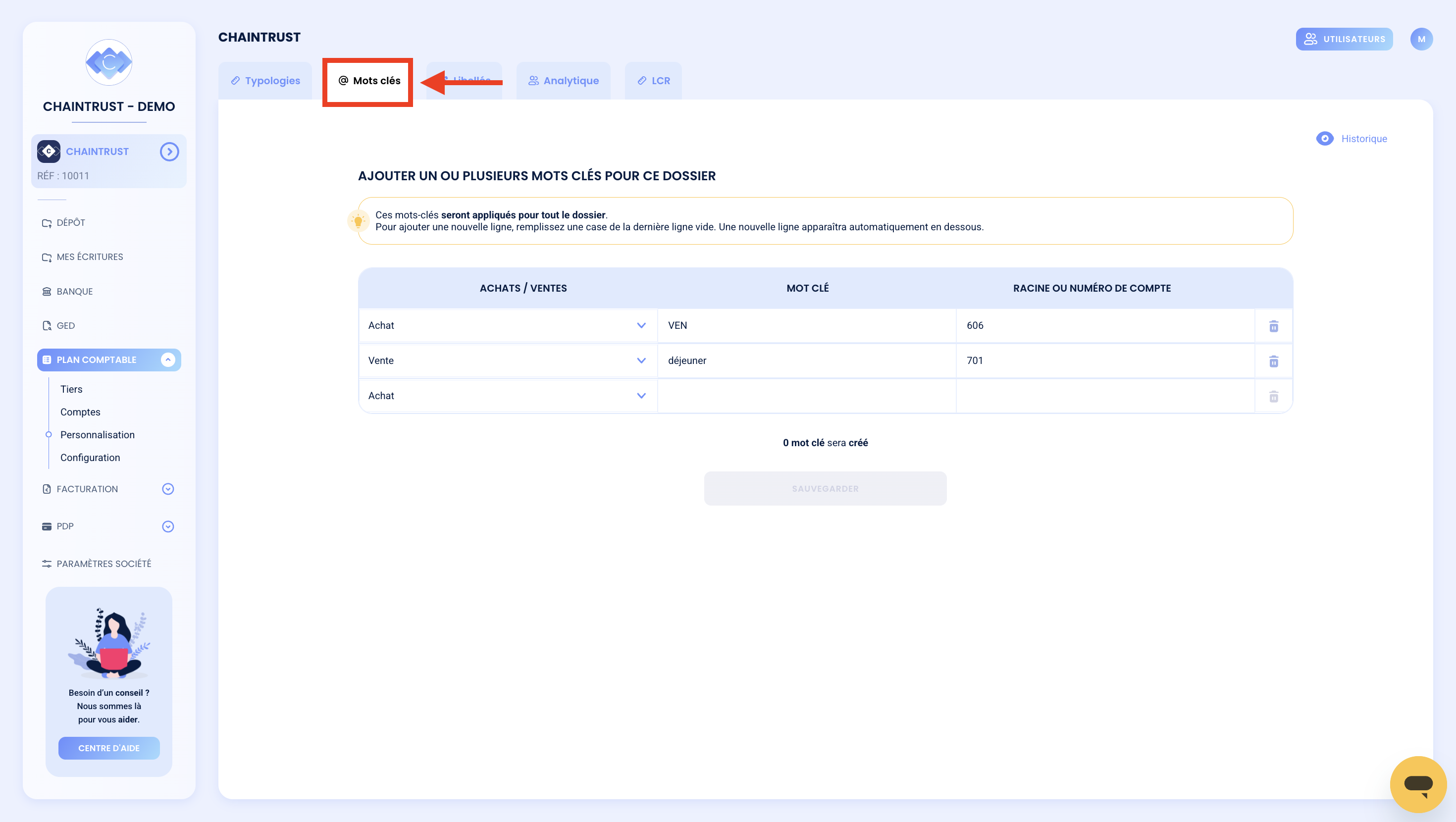Image resolution: width=1456 pixels, height=822 pixels.
Task: Click the Utilisateurs button
Action: coord(1344,39)
